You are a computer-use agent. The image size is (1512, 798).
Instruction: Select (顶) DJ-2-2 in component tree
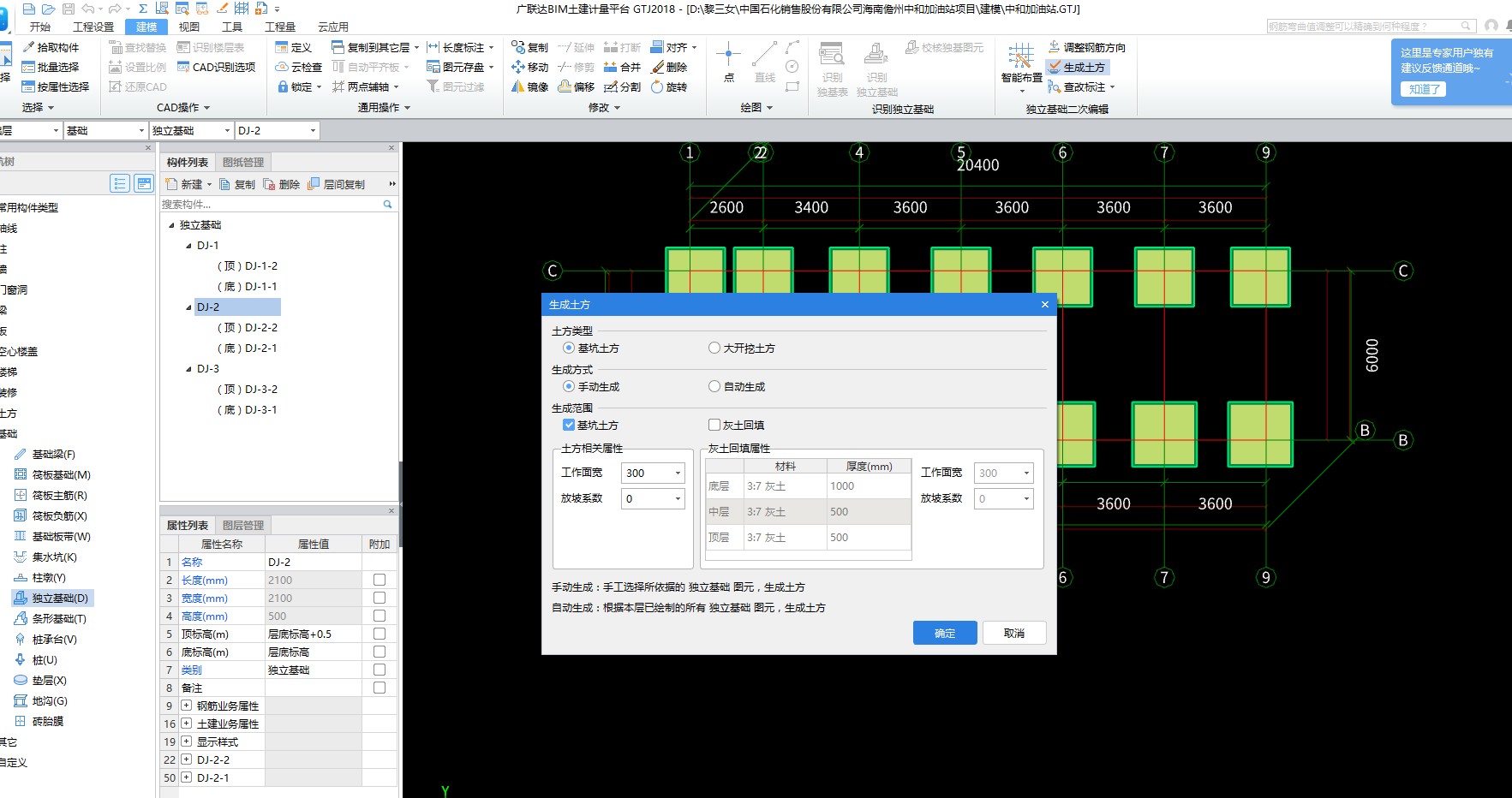pos(247,327)
